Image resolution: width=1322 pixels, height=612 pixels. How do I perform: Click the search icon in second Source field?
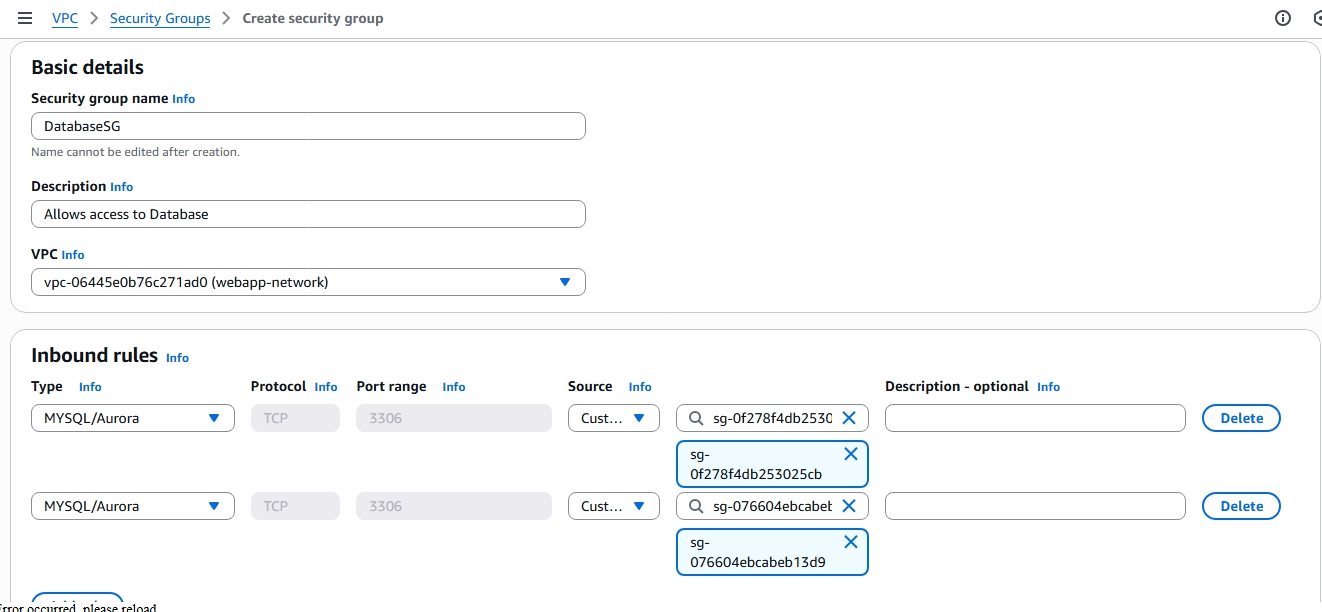pos(695,506)
